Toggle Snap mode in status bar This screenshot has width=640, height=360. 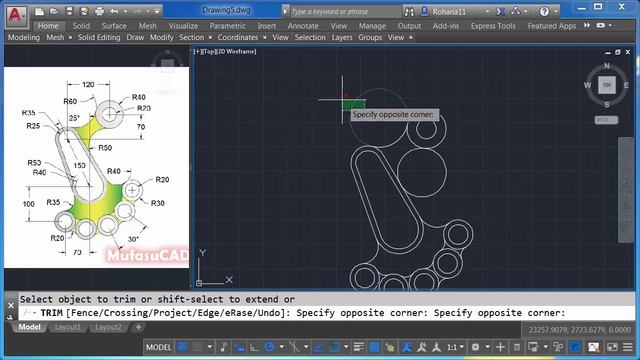(197, 347)
